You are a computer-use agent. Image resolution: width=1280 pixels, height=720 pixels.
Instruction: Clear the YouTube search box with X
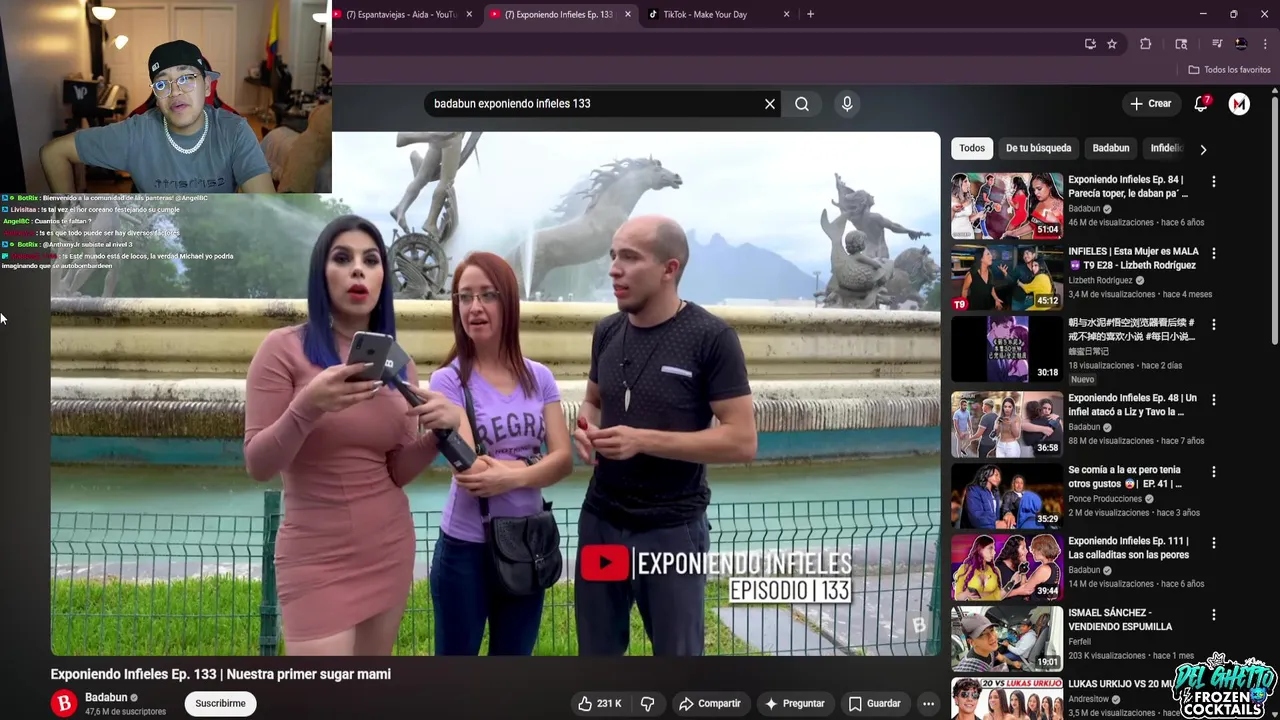pos(770,104)
